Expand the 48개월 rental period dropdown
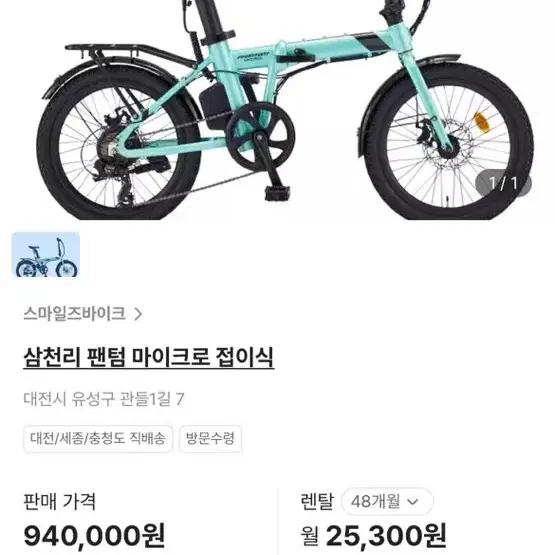Screen dimensions: 555x555 tap(387, 502)
